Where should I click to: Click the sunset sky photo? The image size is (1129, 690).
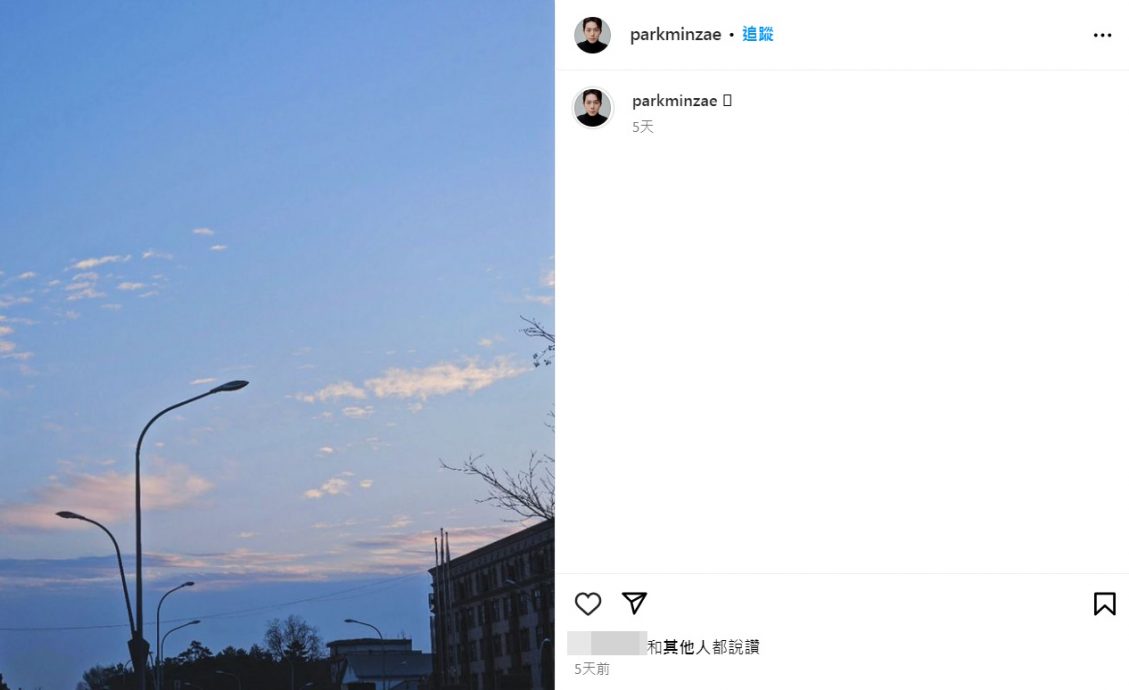point(277,345)
